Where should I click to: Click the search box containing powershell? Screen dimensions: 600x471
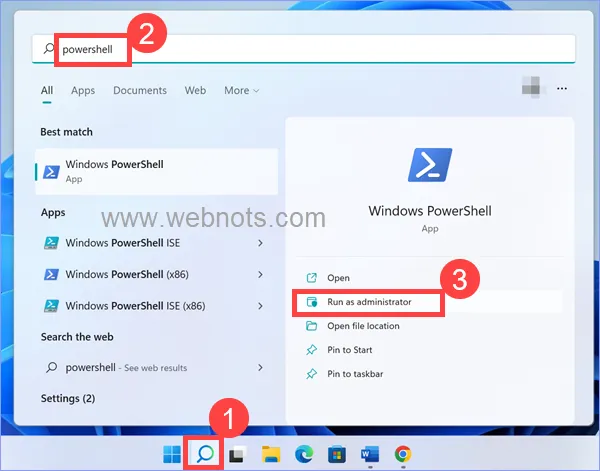click(x=303, y=49)
